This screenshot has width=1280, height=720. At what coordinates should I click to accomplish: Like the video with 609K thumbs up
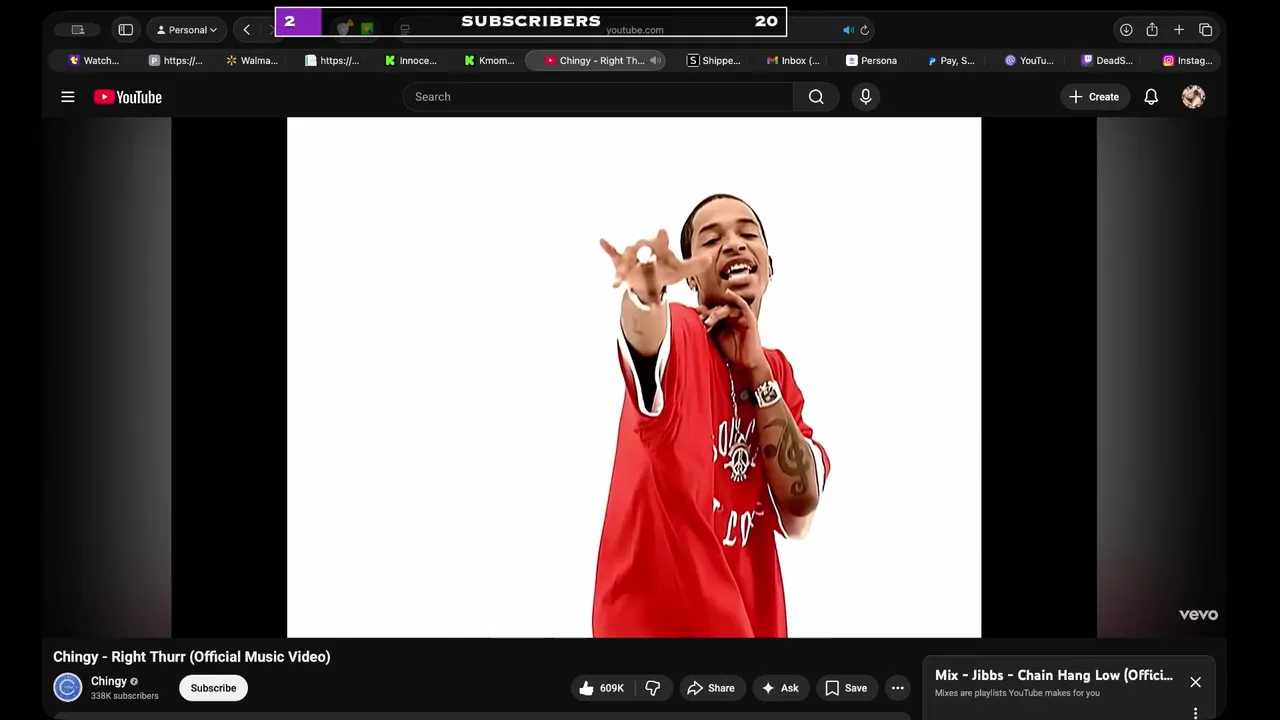(x=601, y=688)
